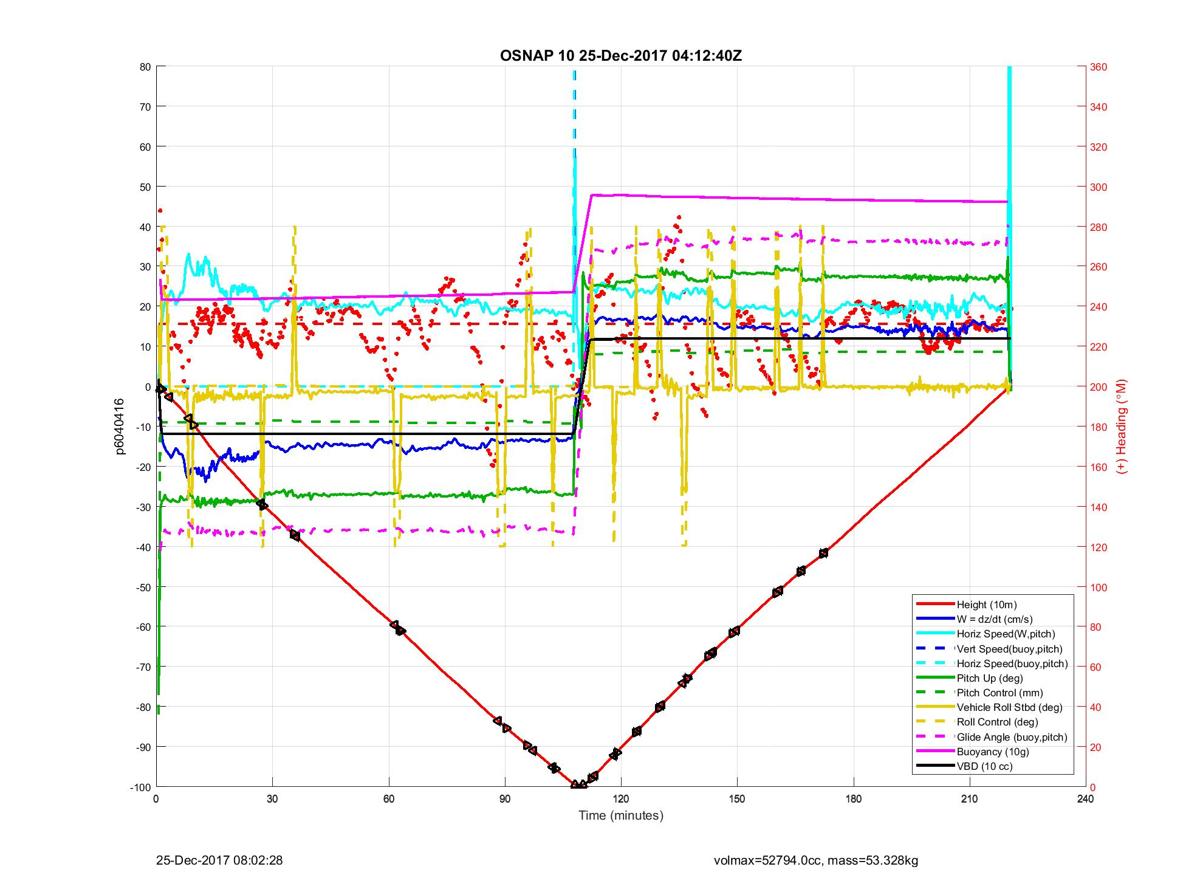Click red heading axis tick label 360
The width and height of the screenshot is (1200, 885).
(1099, 67)
